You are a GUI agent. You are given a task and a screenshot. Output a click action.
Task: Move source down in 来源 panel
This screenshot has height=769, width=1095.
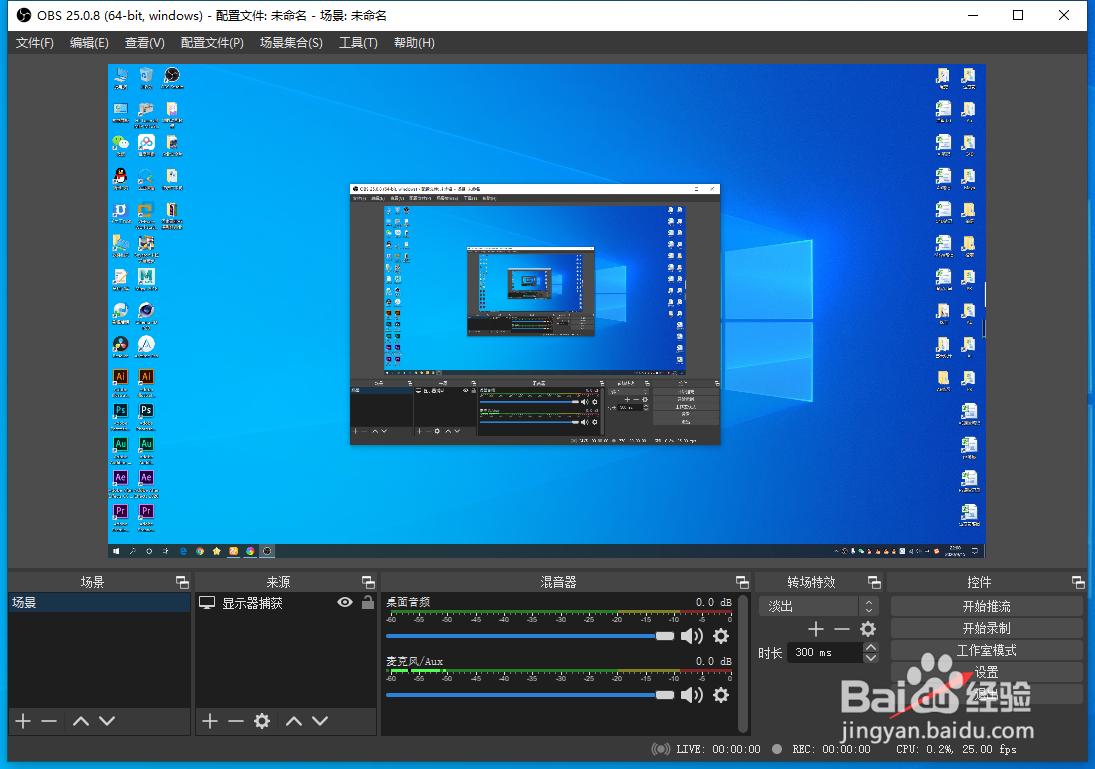click(x=320, y=721)
